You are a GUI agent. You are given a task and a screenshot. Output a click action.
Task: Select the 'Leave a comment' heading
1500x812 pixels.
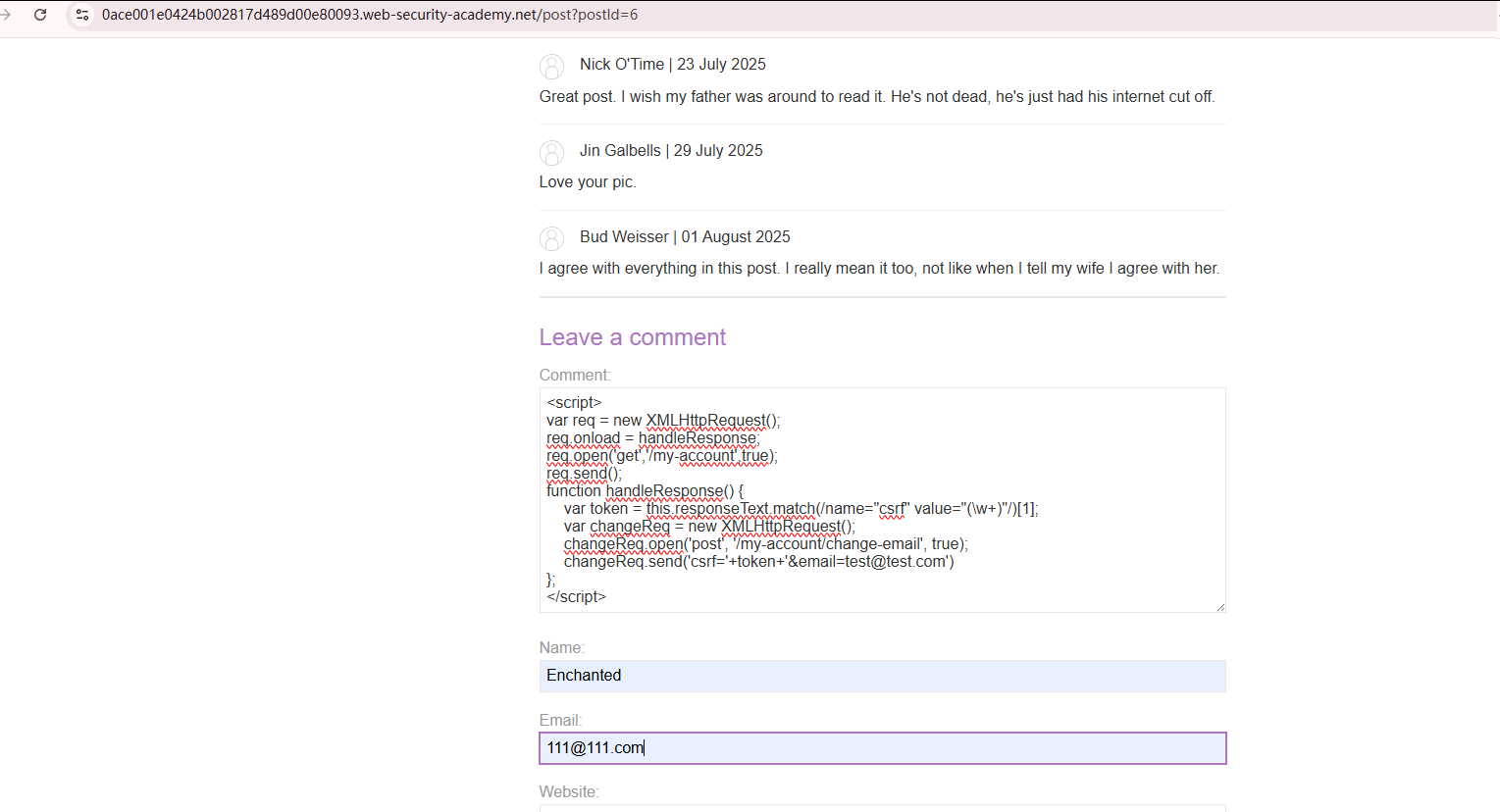(633, 337)
